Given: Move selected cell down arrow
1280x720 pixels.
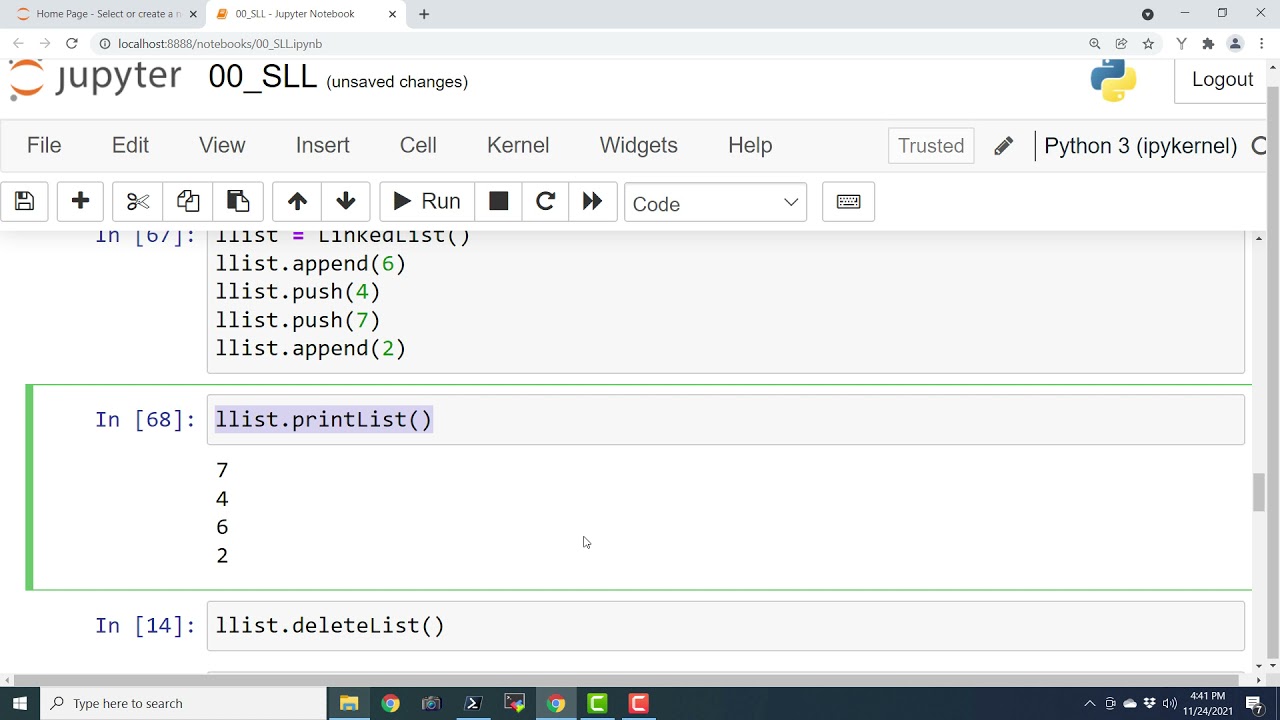Looking at the screenshot, I should tap(346, 202).
